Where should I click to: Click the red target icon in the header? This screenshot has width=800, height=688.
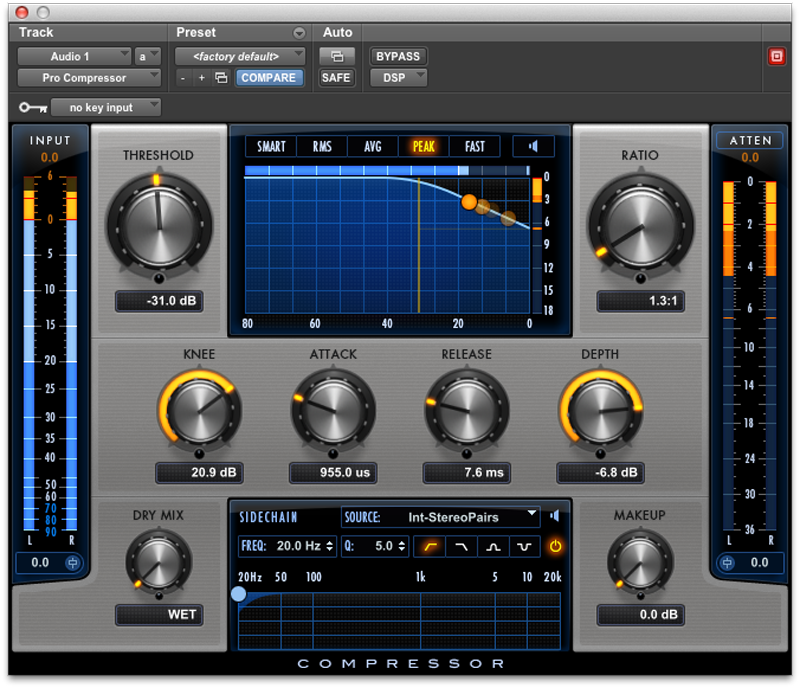777,56
